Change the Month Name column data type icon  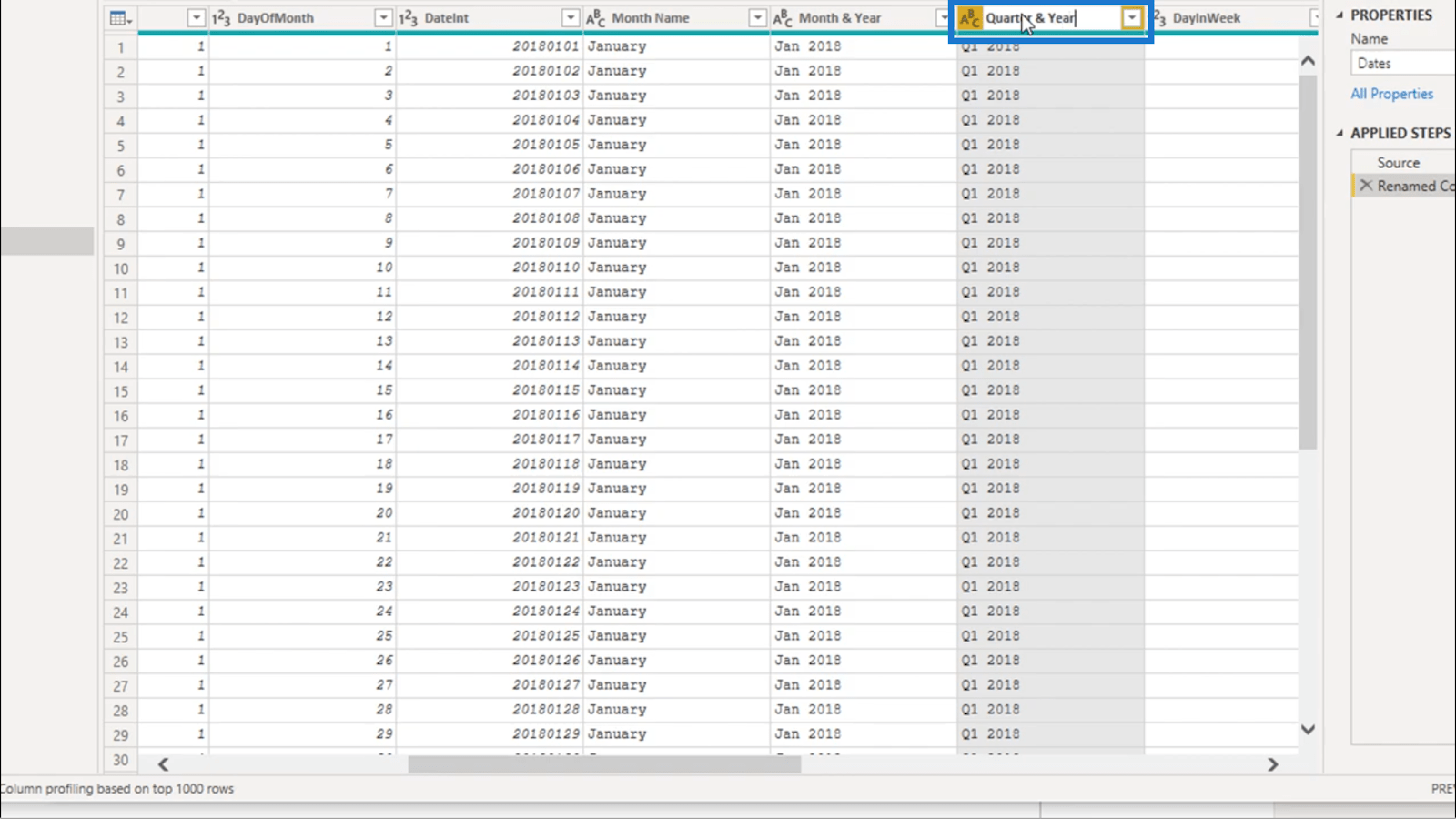pos(596,18)
